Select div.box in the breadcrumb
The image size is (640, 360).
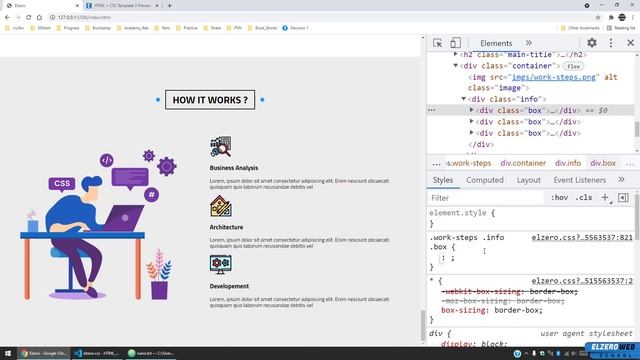tap(603, 163)
